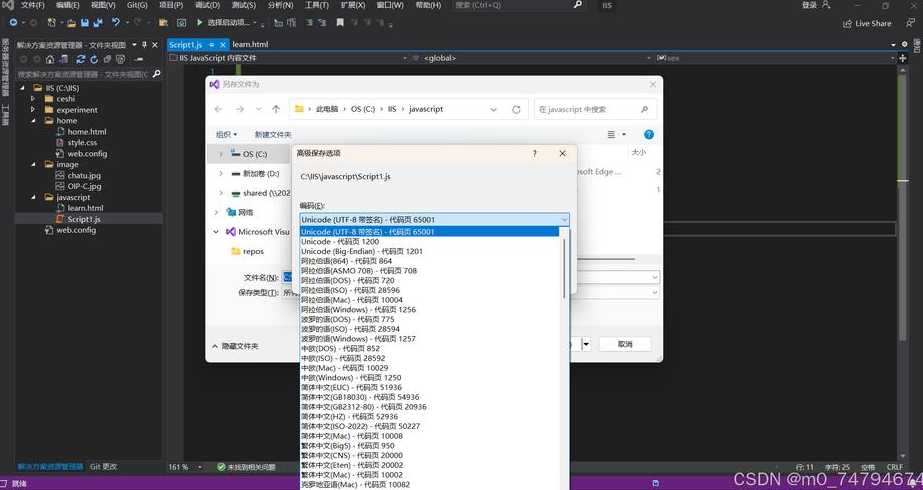Click the 登录 sign-in link
Image resolution: width=923 pixels, height=490 pixels.
[x=809, y=5]
